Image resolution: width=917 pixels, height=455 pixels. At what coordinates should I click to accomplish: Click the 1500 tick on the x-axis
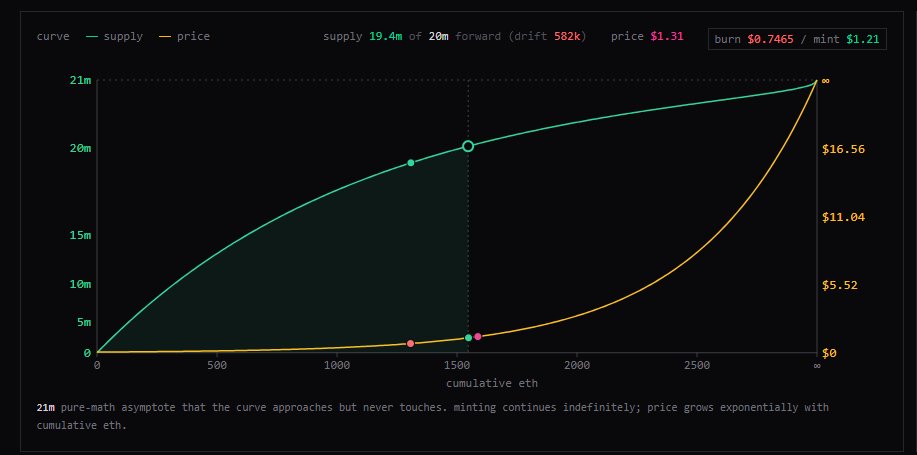click(x=456, y=366)
